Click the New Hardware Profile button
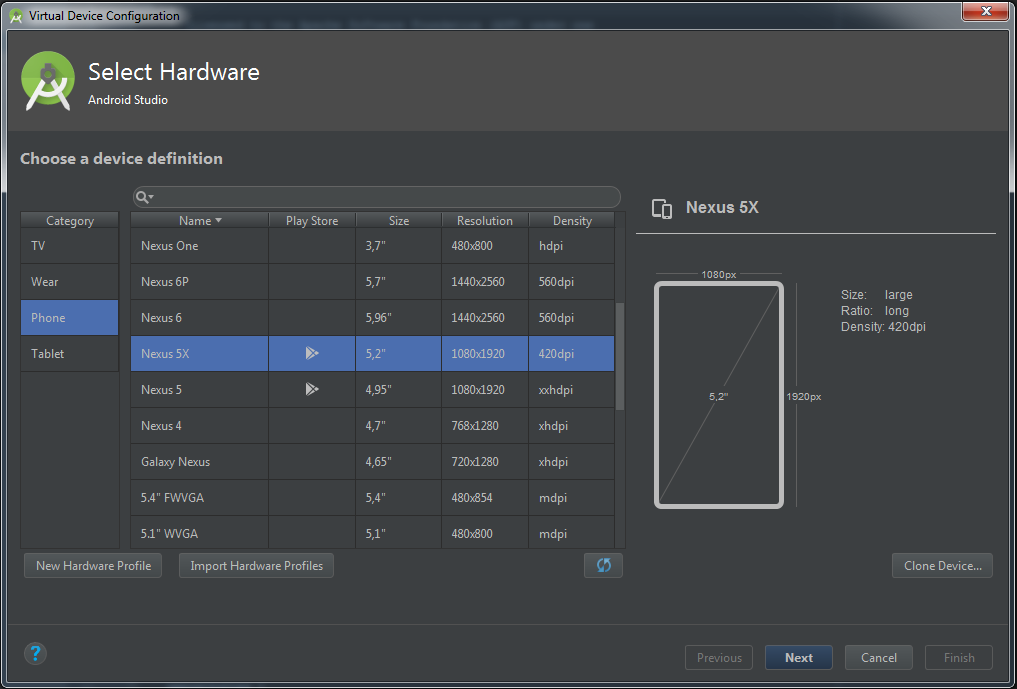 tap(93, 566)
